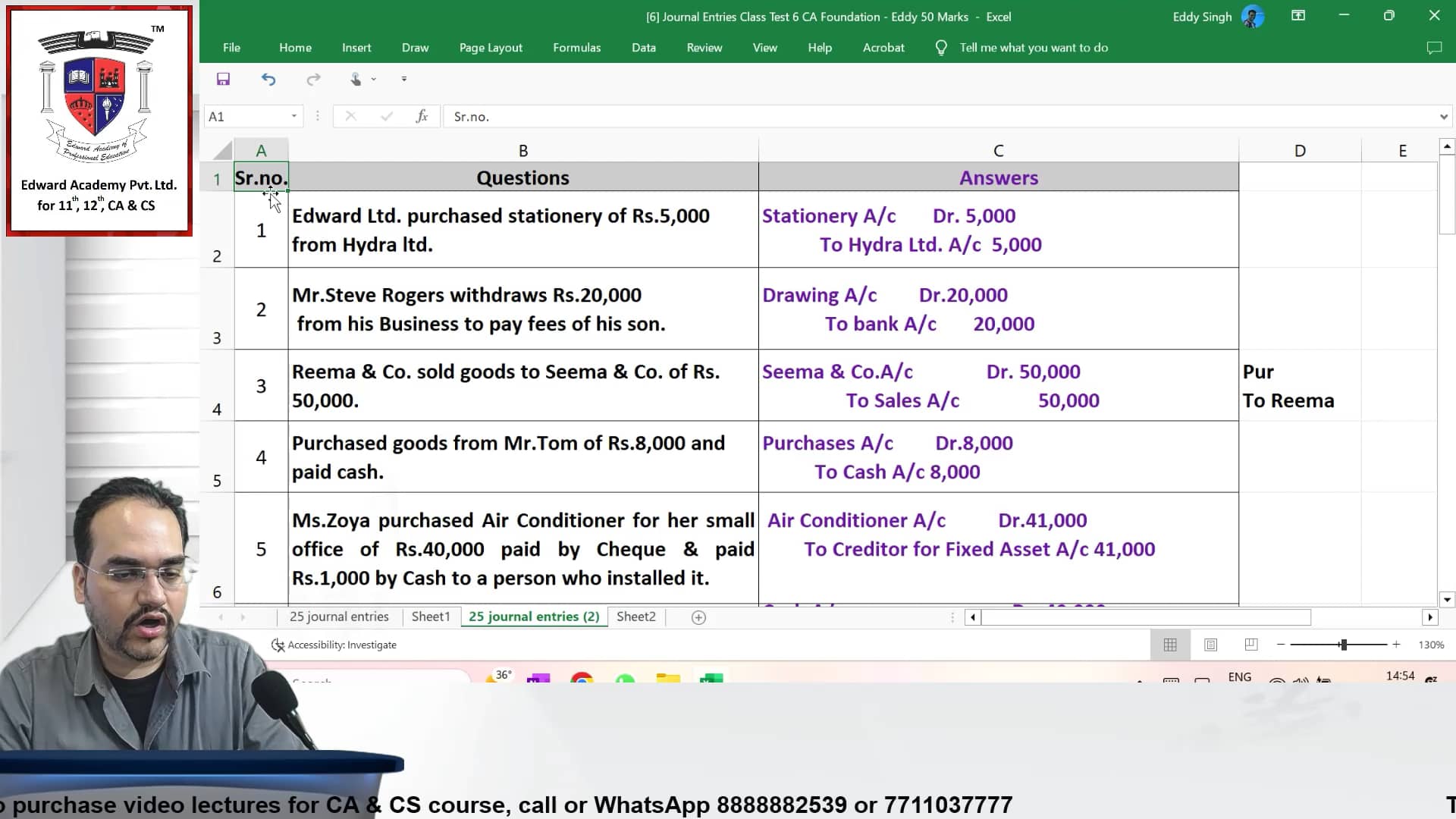
Task: Click the Save icon on Quick Access Toolbar
Action: point(223,79)
